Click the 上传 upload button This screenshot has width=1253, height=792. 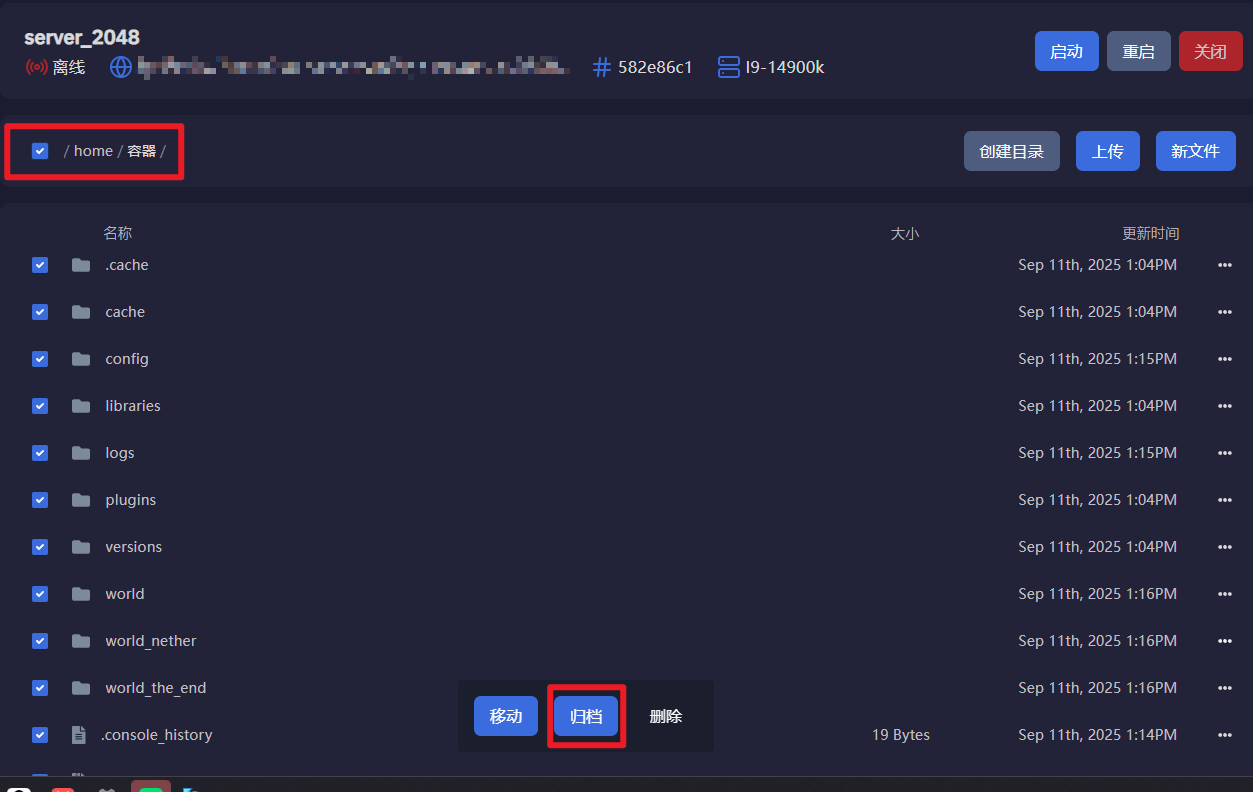click(x=1107, y=151)
